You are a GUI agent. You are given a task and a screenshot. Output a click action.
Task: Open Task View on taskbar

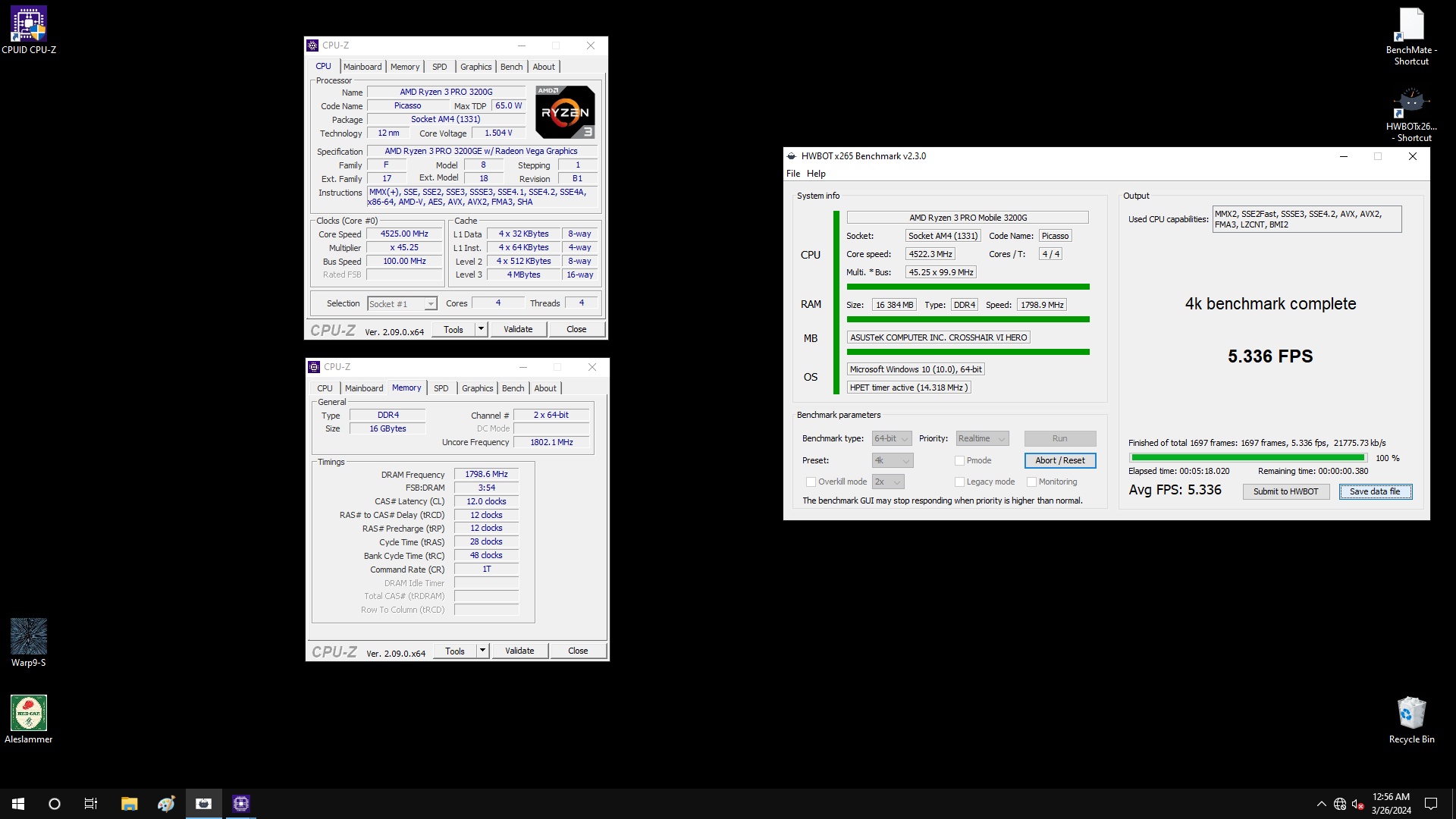91,804
